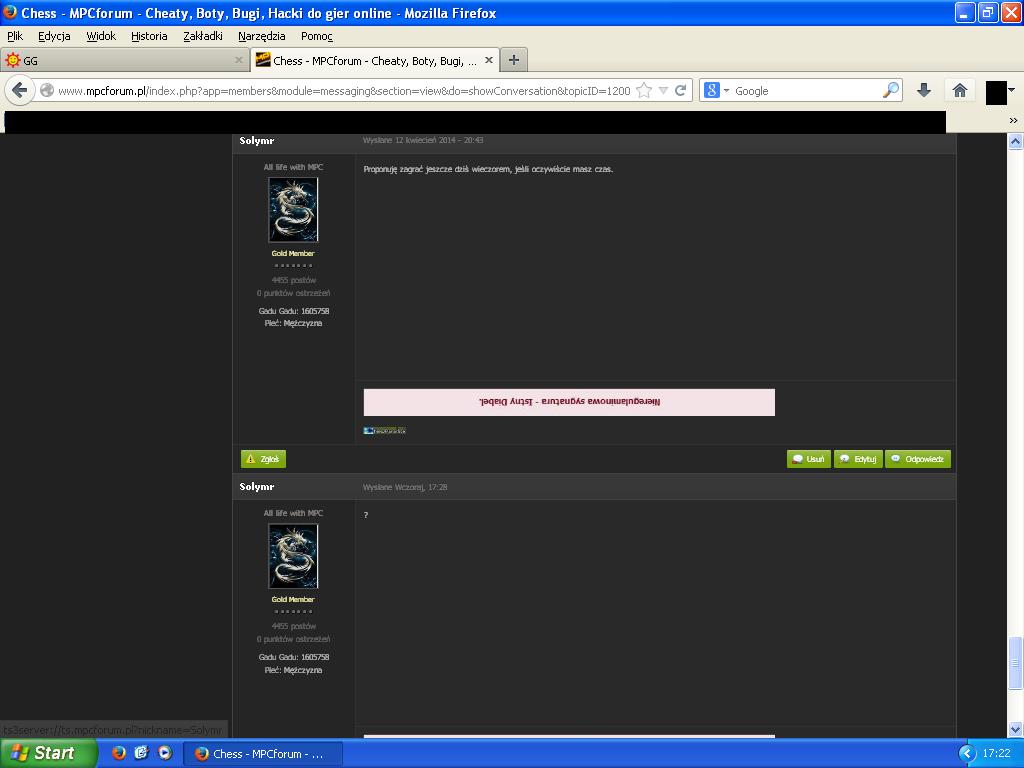Launch the media player quick launch icon

click(x=165, y=753)
